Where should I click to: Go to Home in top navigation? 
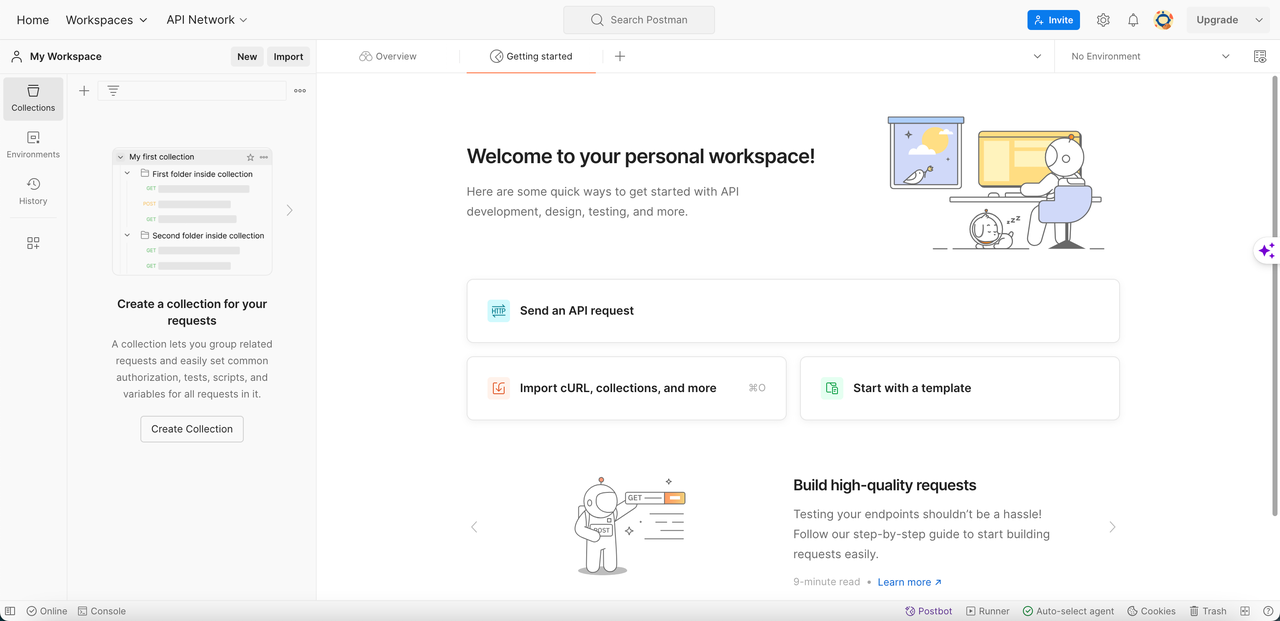click(33, 20)
